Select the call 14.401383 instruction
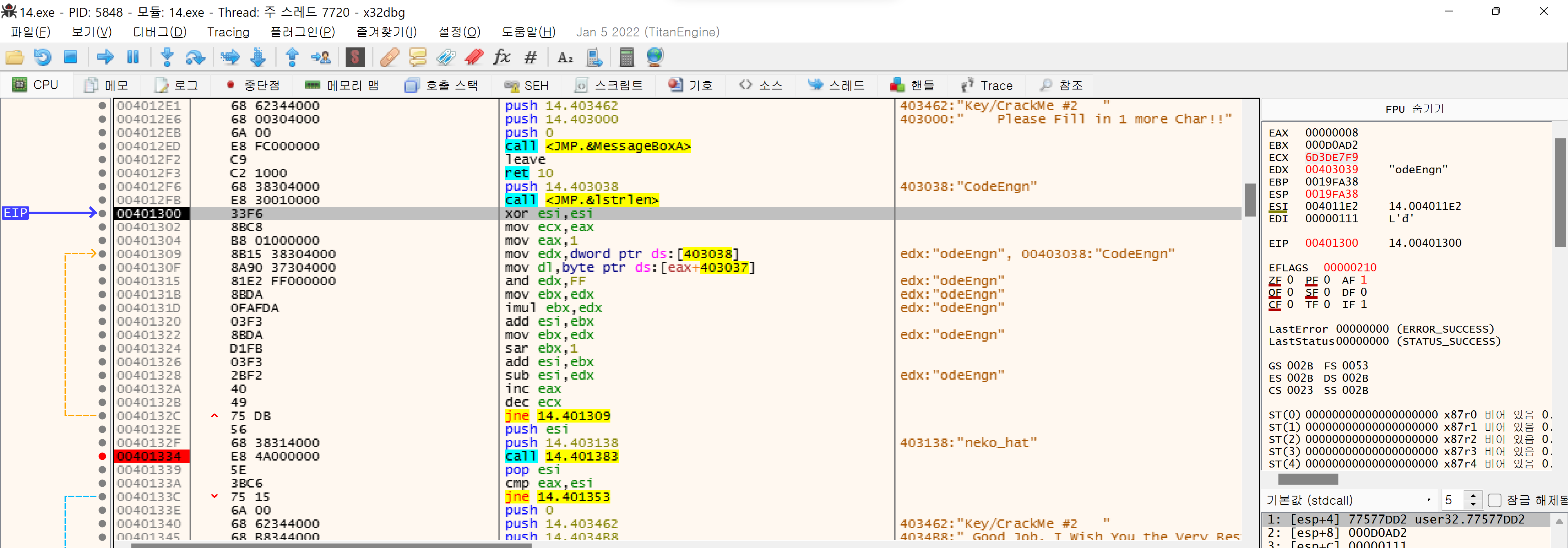Image resolution: width=1568 pixels, height=548 pixels. coord(561,456)
